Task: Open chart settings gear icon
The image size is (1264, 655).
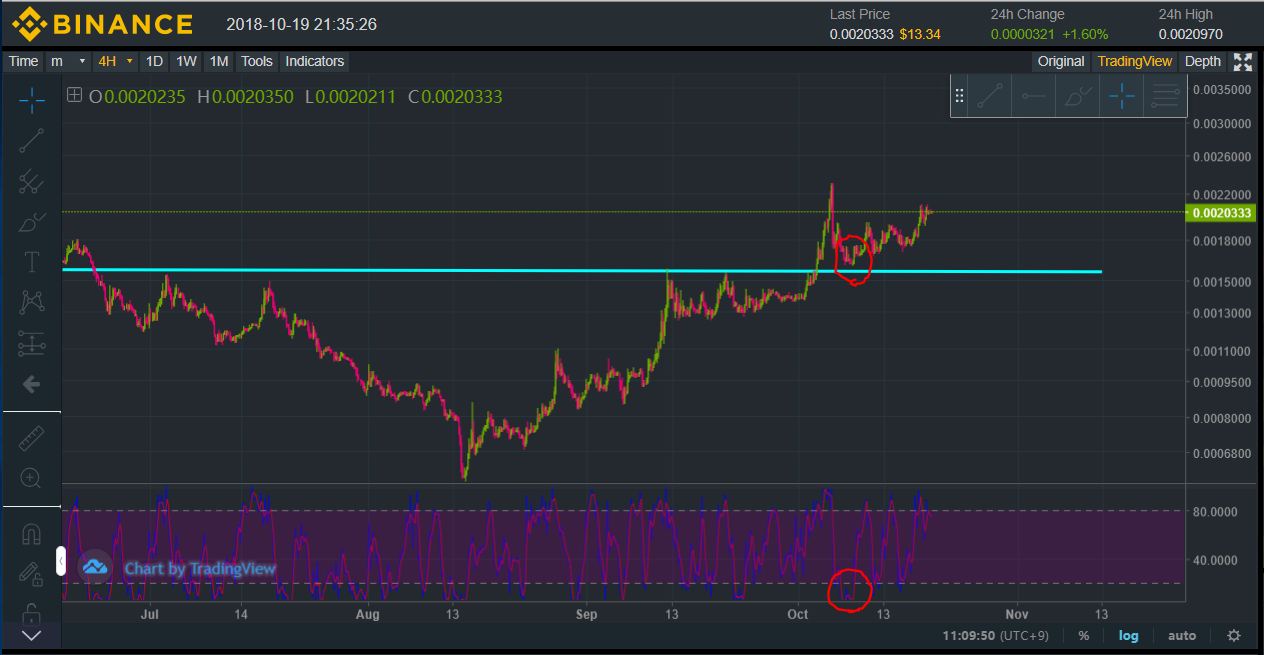Action: pyautogui.click(x=1234, y=635)
